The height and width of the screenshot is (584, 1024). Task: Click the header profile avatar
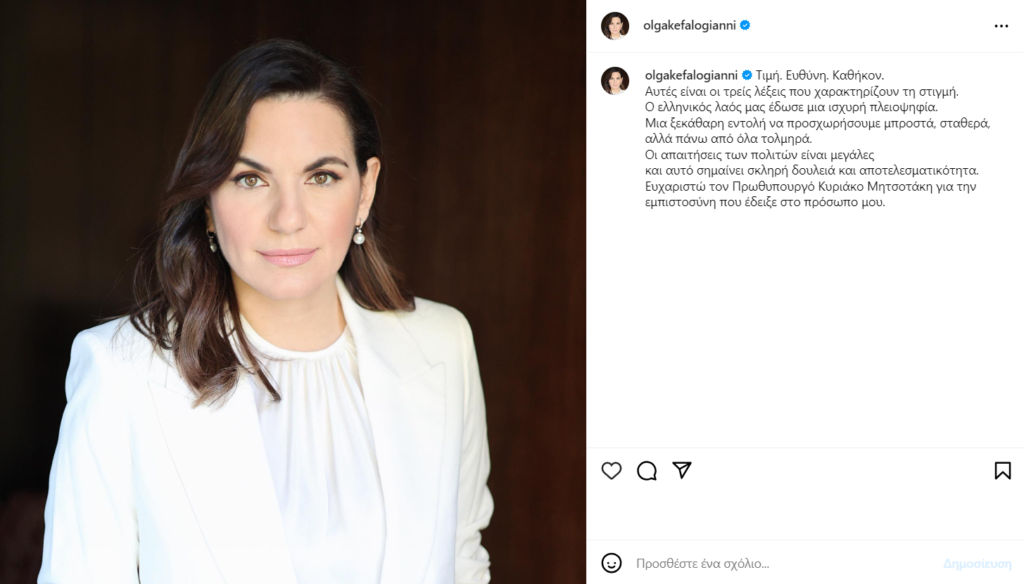(615, 25)
